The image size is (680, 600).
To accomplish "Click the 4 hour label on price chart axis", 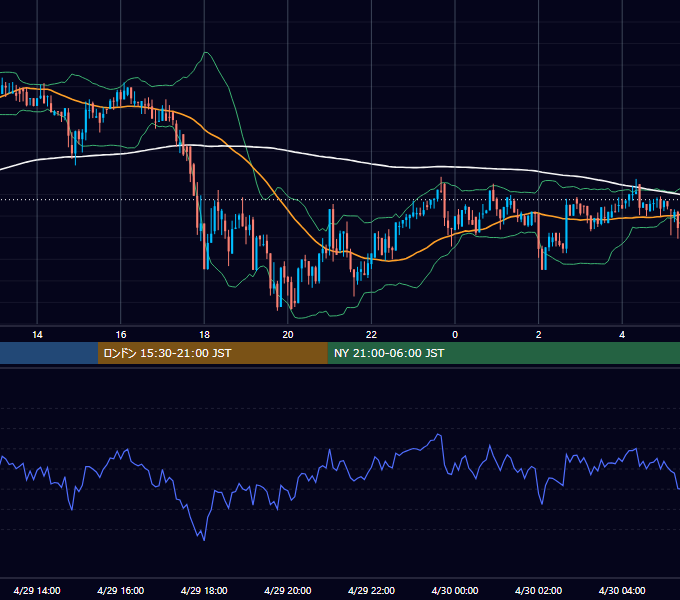I will [622, 335].
